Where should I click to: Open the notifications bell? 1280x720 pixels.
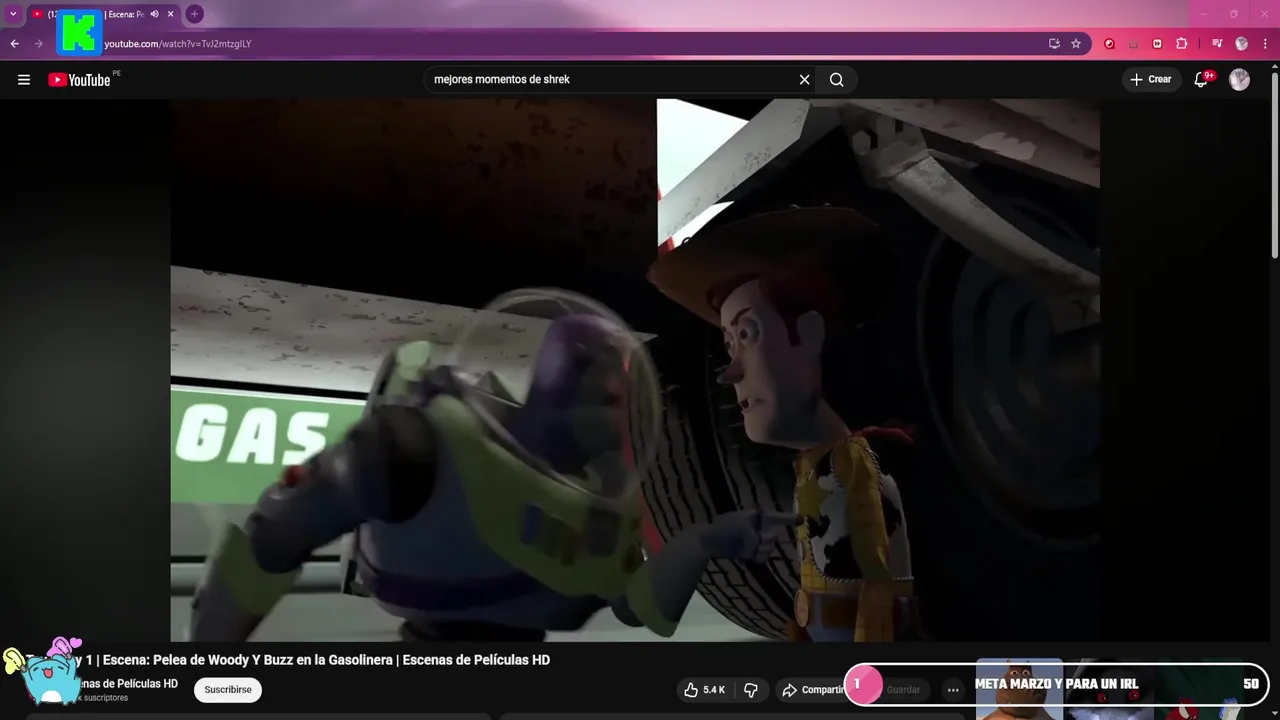pyautogui.click(x=1201, y=80)
